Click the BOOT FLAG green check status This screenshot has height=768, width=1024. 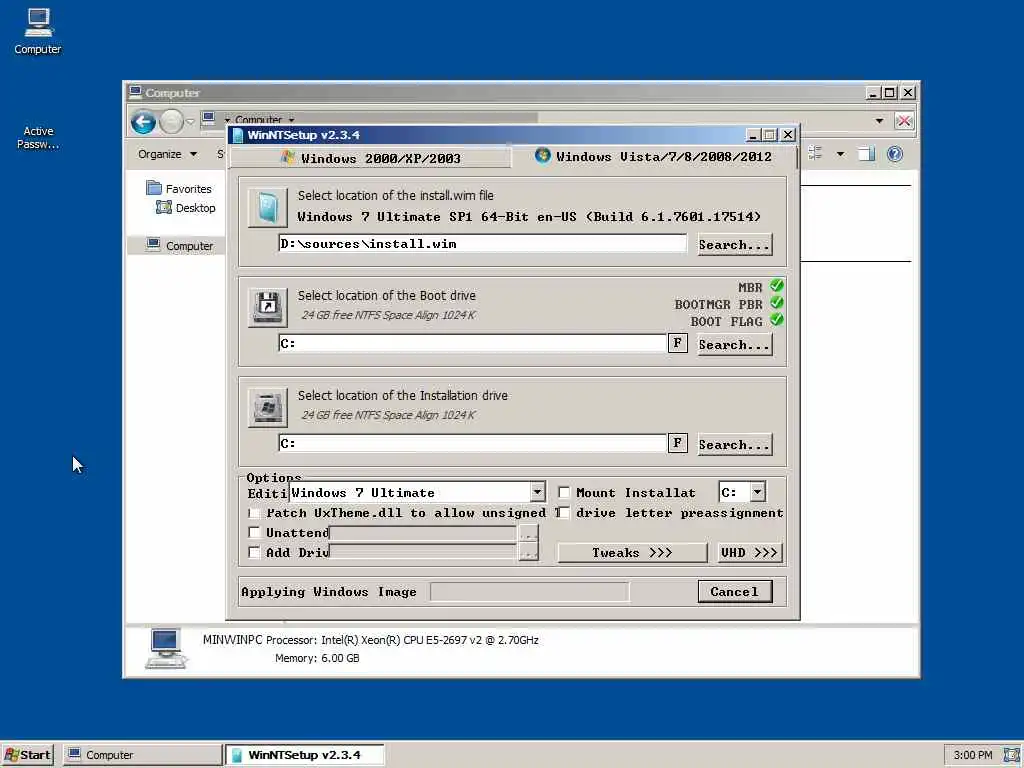coord(776,320)
